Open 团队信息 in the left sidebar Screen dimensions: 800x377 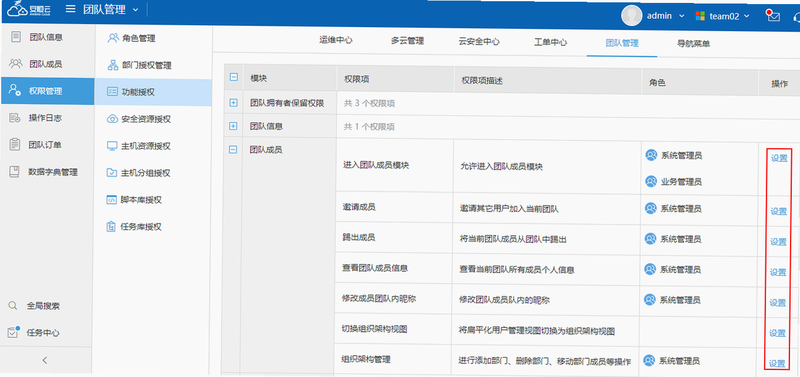pyautogui.click(x=46, y=37)
